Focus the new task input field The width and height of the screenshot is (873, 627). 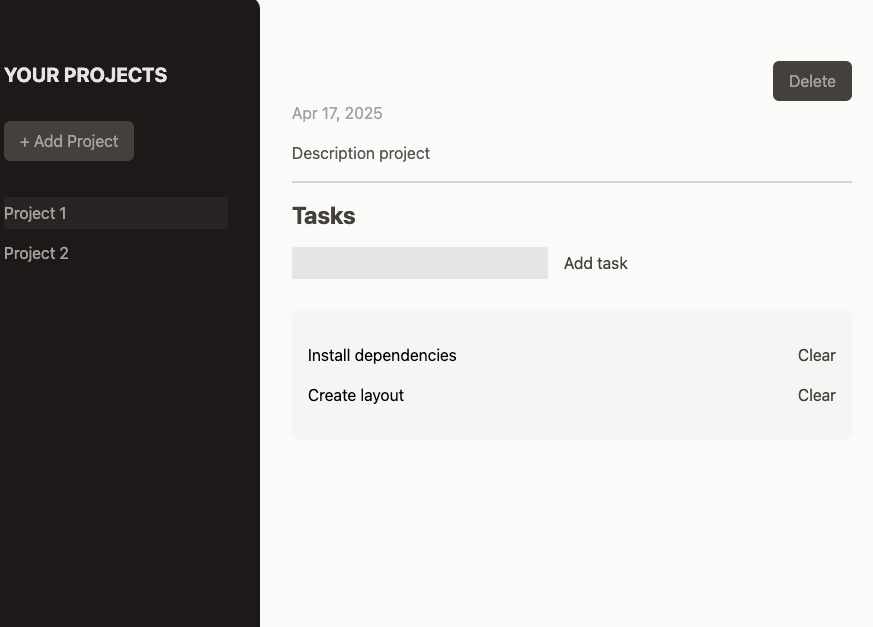(x=420, y=263)
